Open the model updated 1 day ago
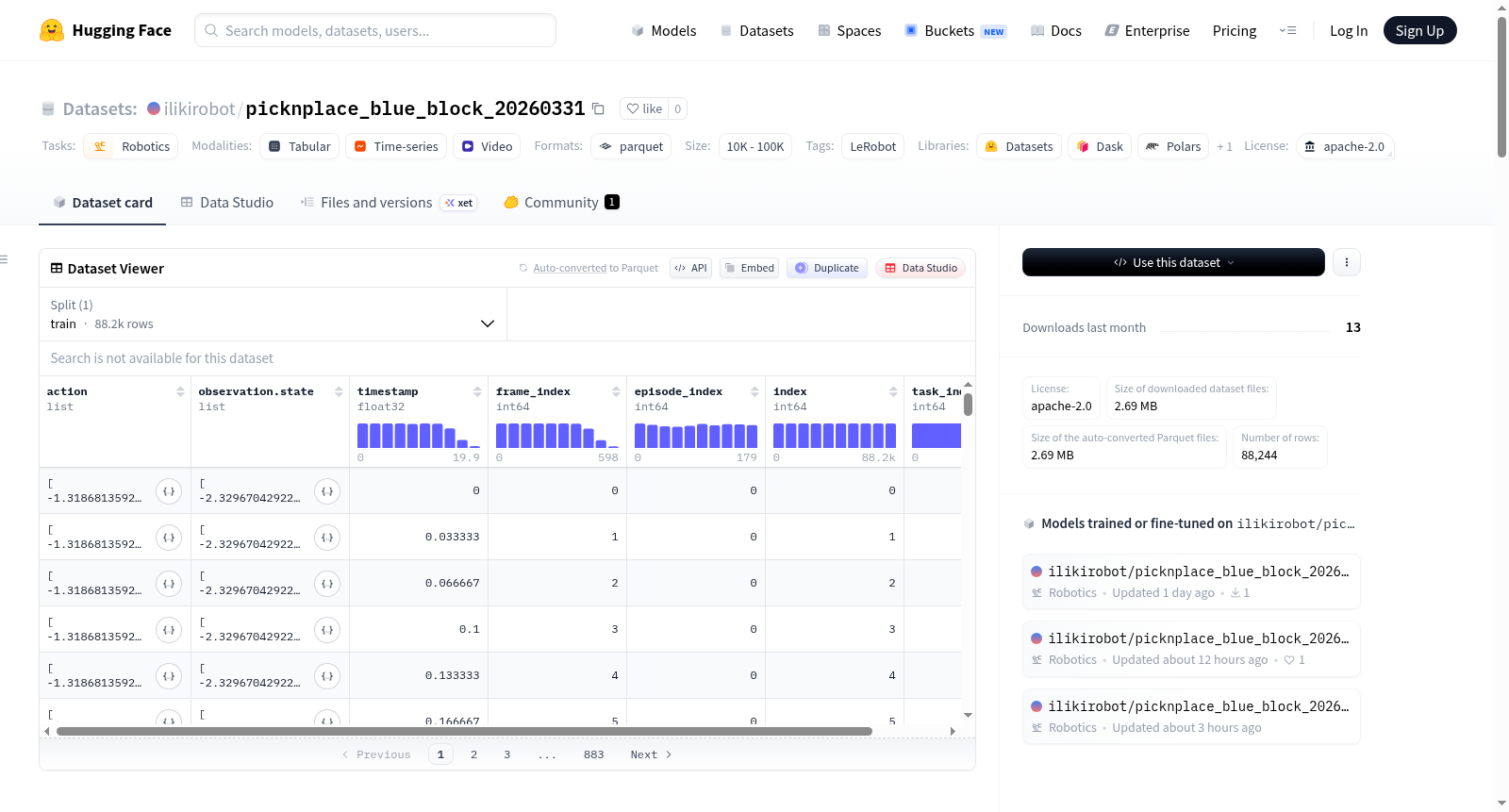Viewport: 1509px width, 812px height. (1191, 582)
